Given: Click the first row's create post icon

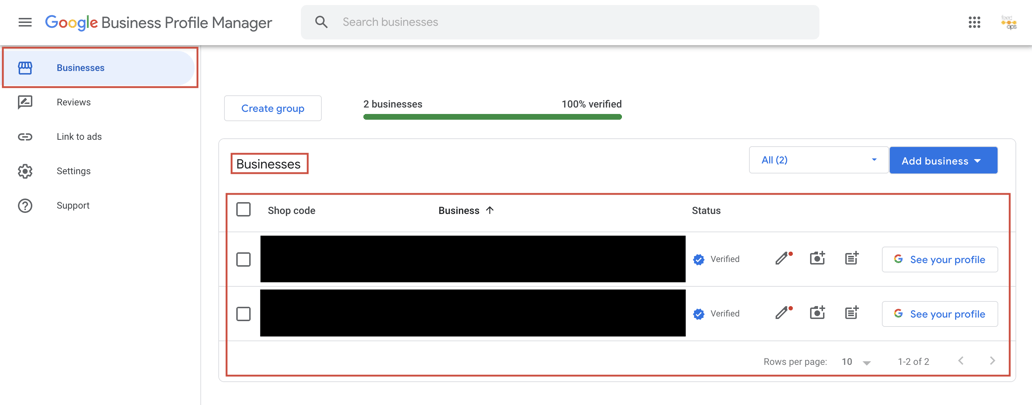Looking at the screenshot, I should click(x=852, y=258).
